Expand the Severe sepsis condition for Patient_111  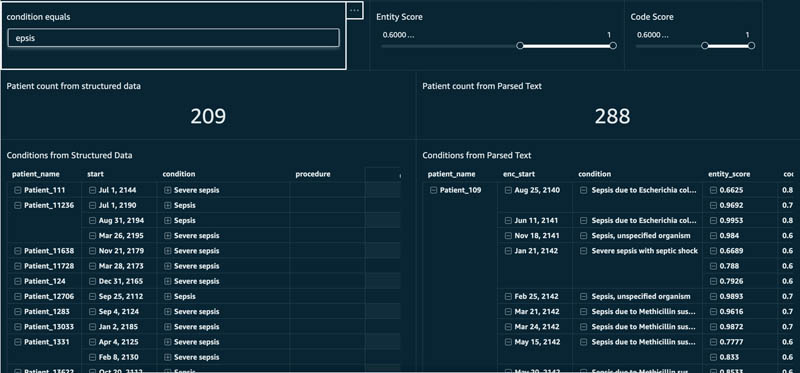pyautogui.click(x=167, y=190)
